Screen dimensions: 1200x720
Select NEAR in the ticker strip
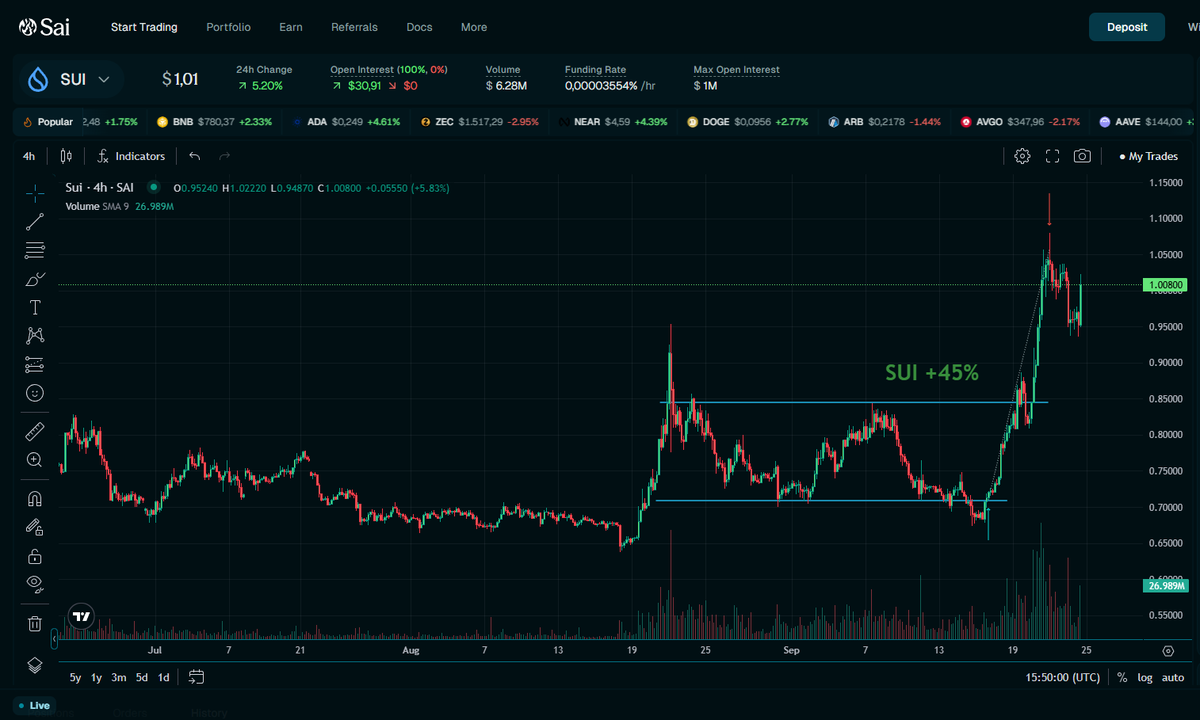coord(613,122)
